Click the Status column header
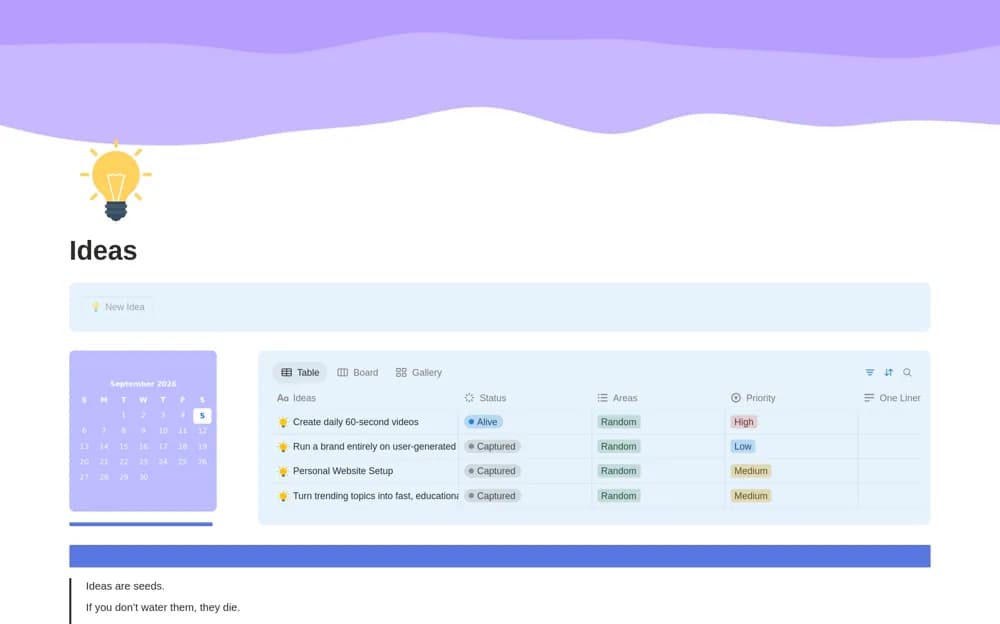 485,398
